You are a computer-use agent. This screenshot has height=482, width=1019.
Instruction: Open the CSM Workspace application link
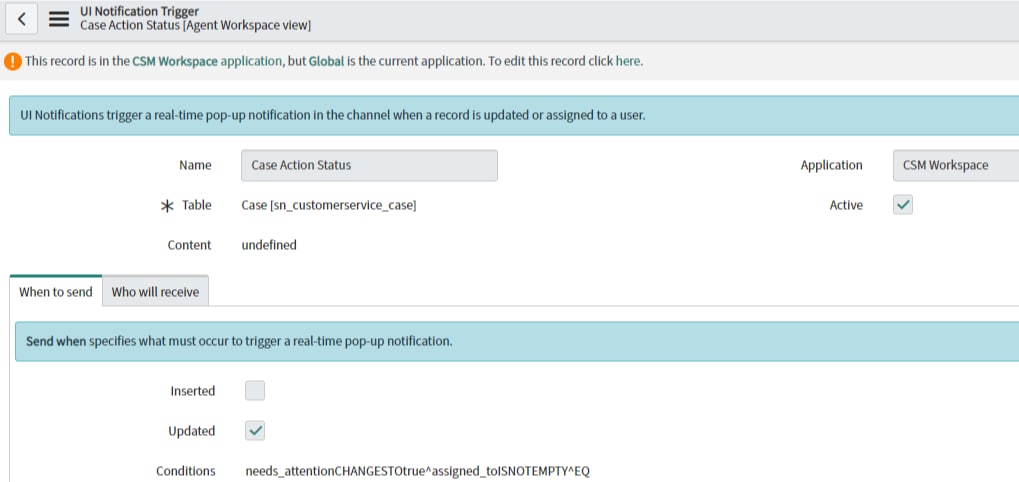207,62
